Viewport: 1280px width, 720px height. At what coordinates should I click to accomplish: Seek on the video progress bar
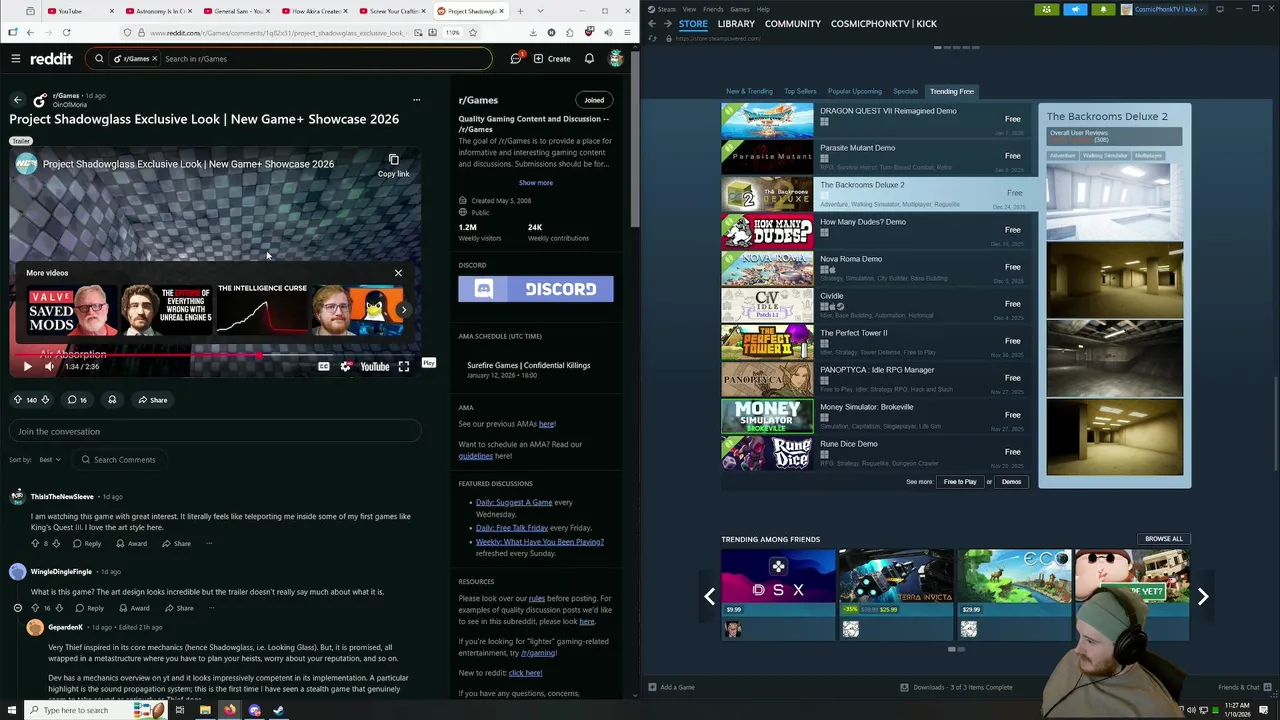215,355
